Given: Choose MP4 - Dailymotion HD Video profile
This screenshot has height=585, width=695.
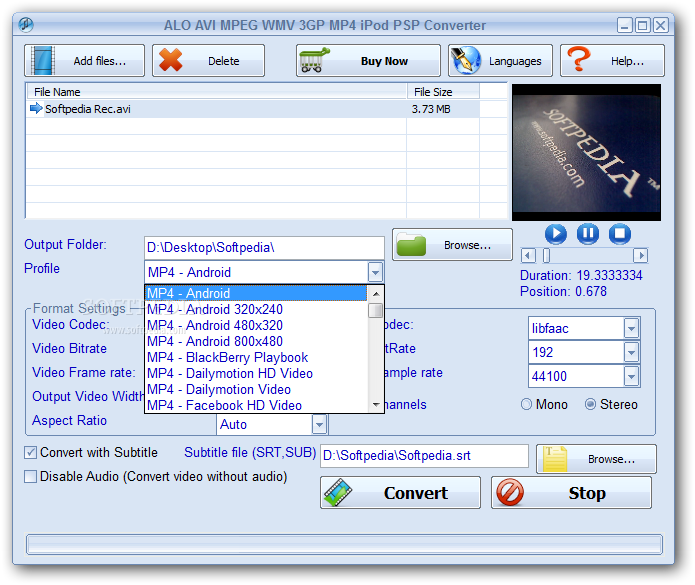Looking at the screenshot, I should point(257,373).
